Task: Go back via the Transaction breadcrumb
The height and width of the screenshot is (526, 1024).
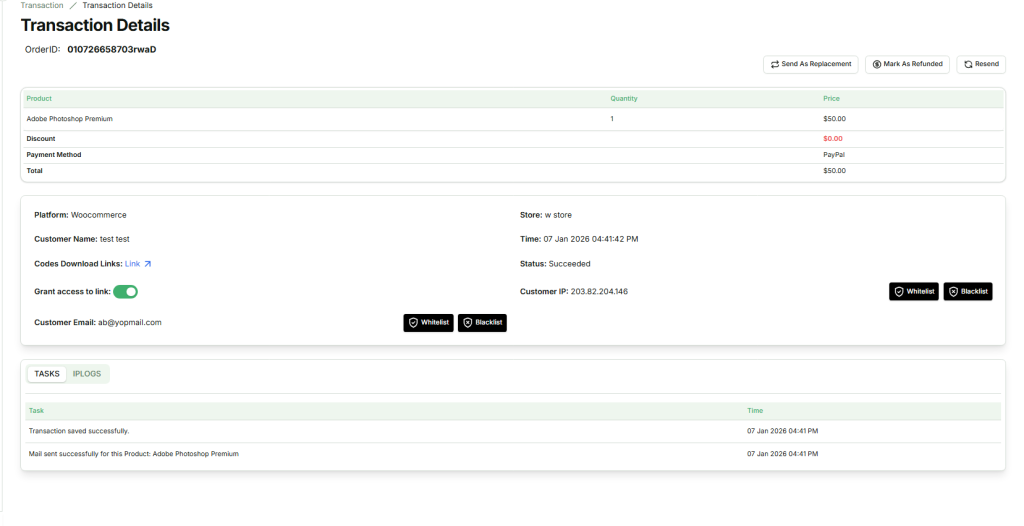Action: pyautogui.click(x=42, y=6)
